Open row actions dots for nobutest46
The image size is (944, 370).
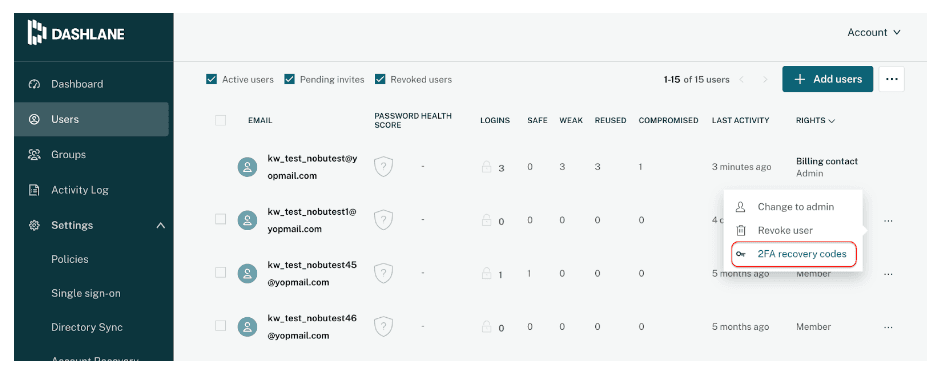(x=888, y=327)
